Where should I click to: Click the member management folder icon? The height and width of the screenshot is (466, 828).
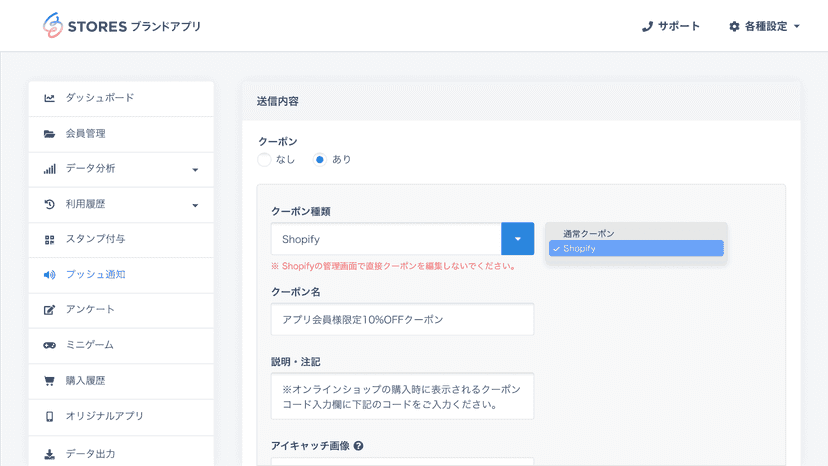(49, 134)
